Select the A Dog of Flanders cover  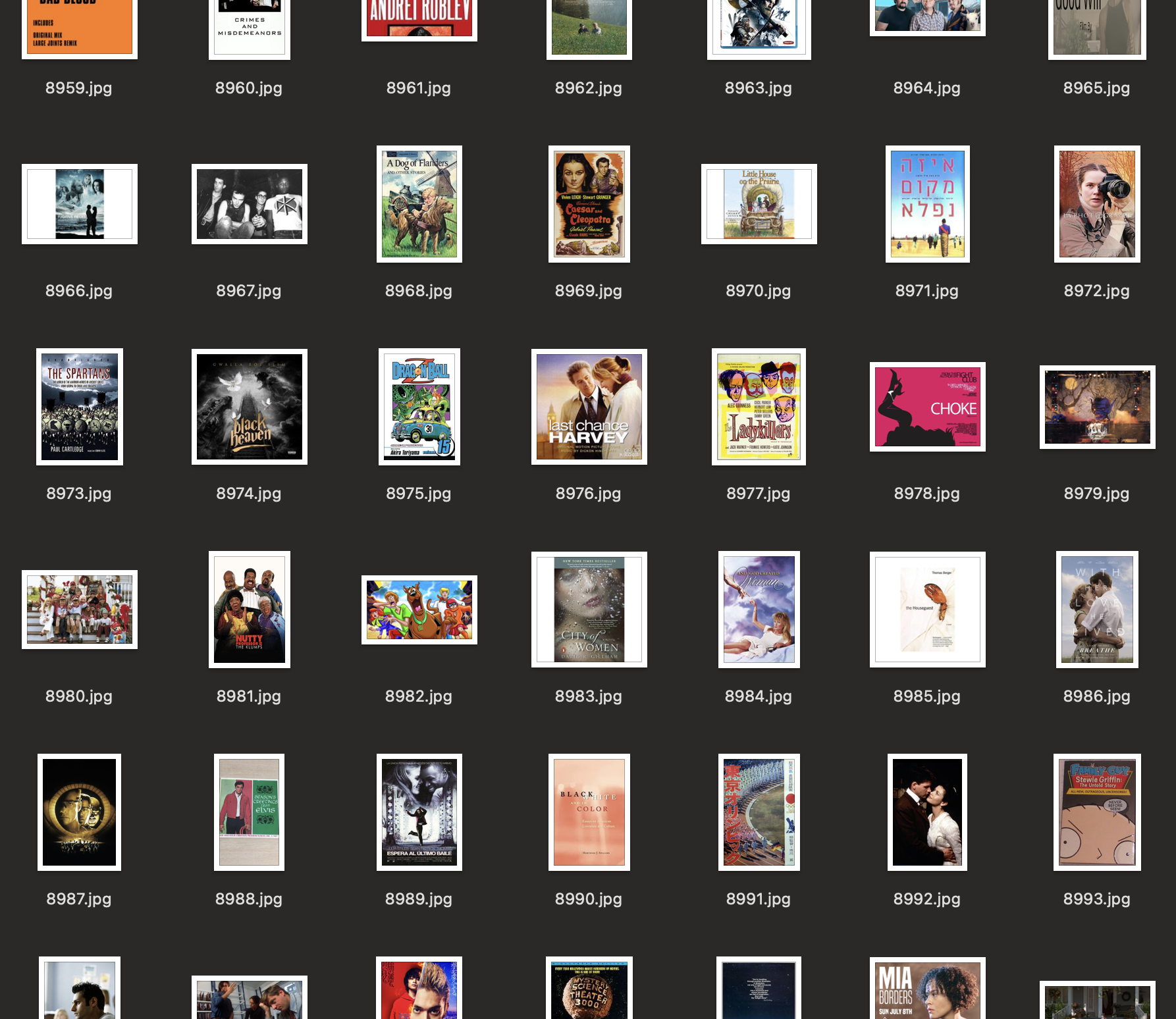pos(419,204)
